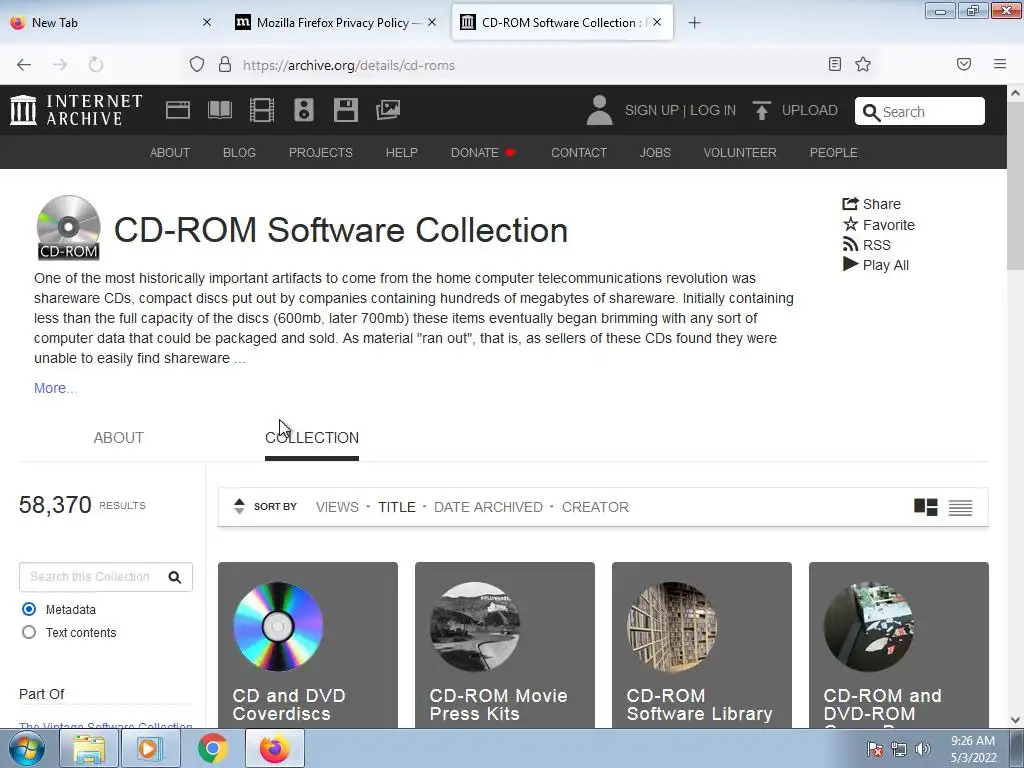Click Firefox shield tracking protection icon
Image resolution: width=1024 pixels, height=768 pixels.
(x=197, y=65)
